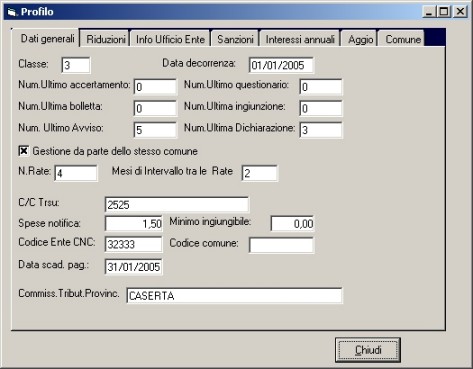Select the Num. Ultimo Avviso field
473x369 pixels.
[155, 130]
